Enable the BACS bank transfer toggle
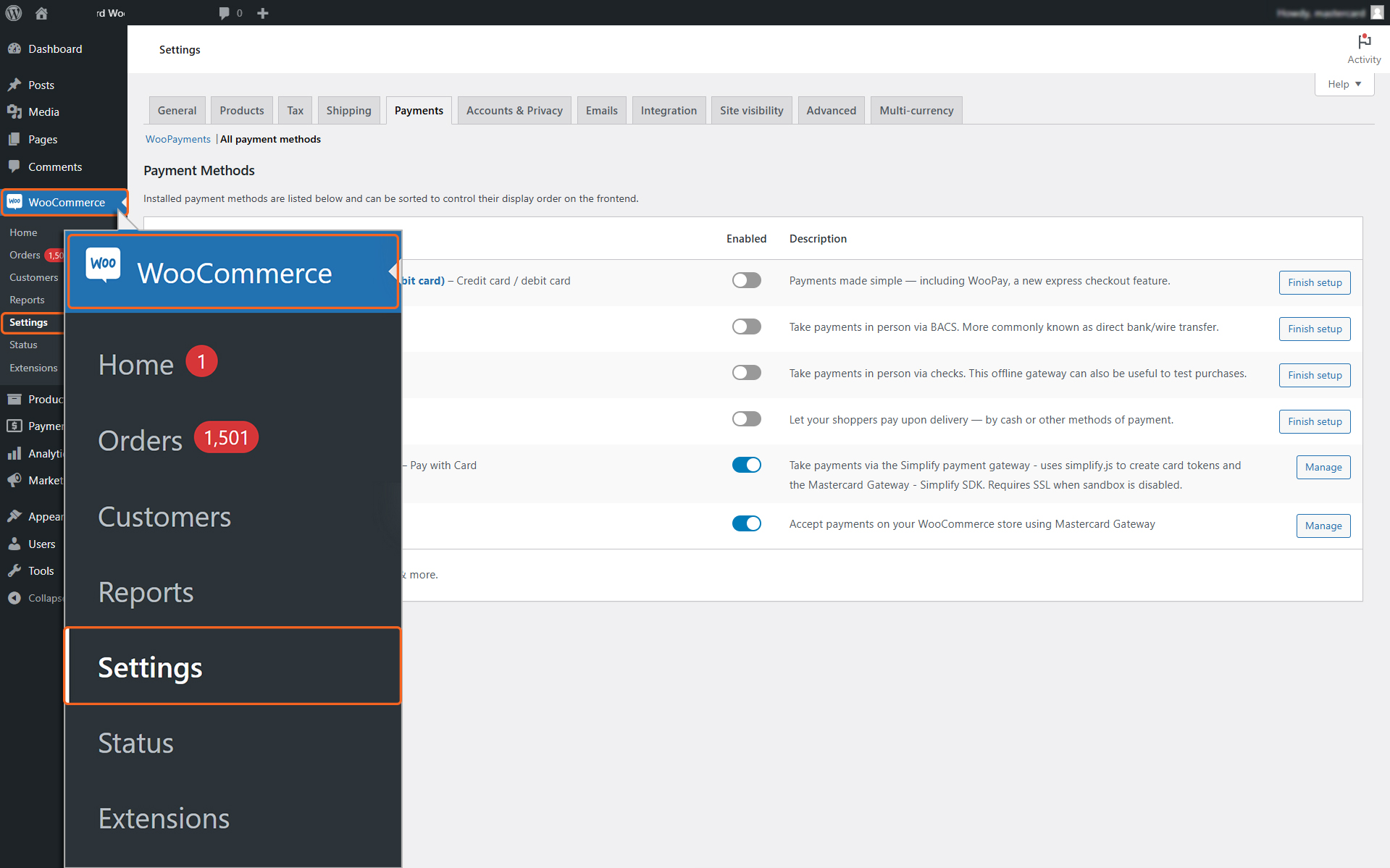The height and width of the screenshot is (868, 1390). [746, 326]
